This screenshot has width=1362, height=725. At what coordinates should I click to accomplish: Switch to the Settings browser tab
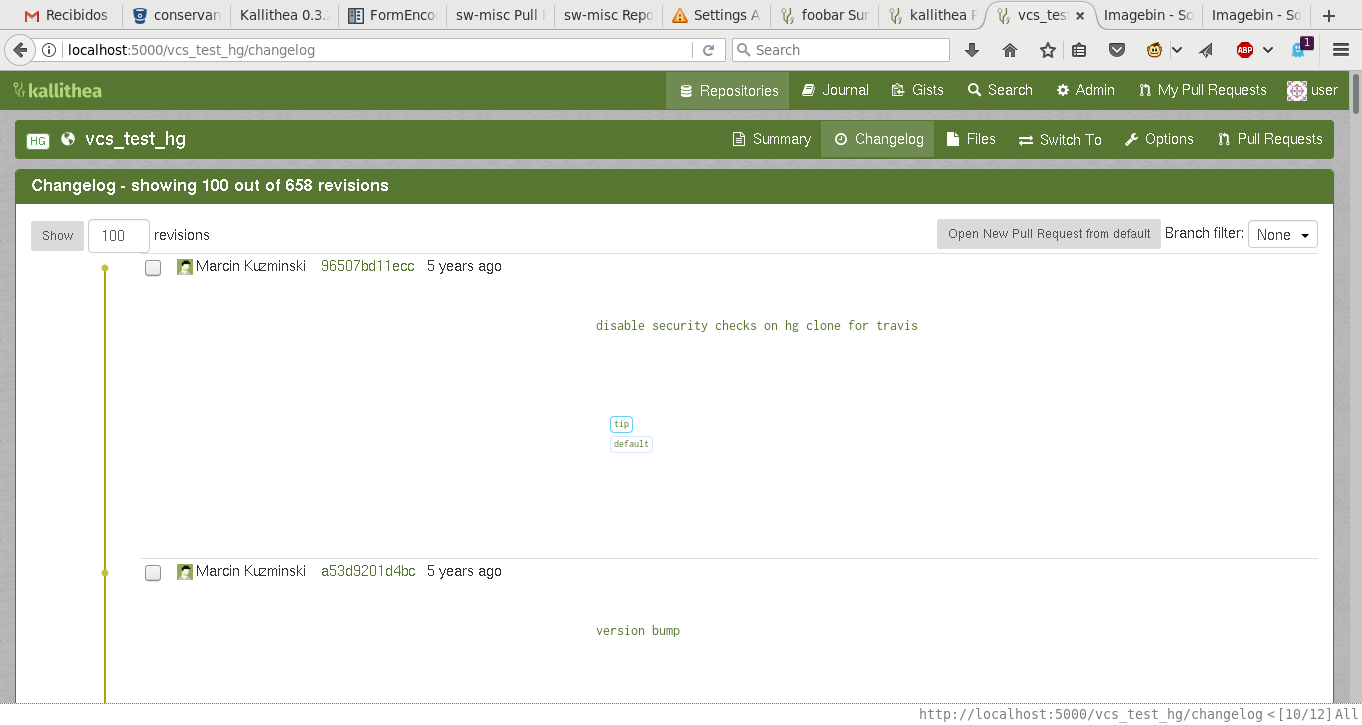tap(717, 16)
